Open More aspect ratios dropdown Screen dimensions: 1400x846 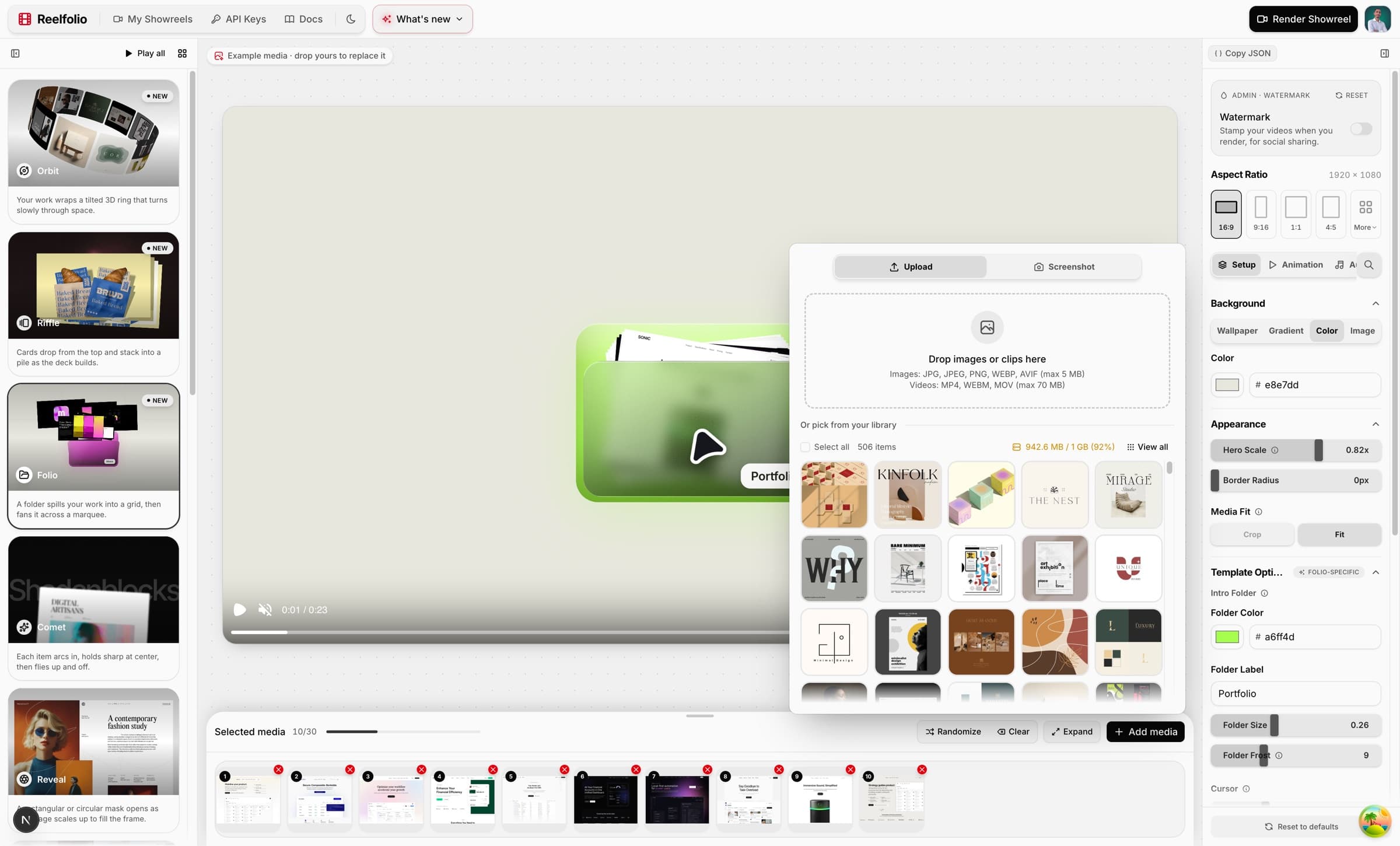(1366, 214)
